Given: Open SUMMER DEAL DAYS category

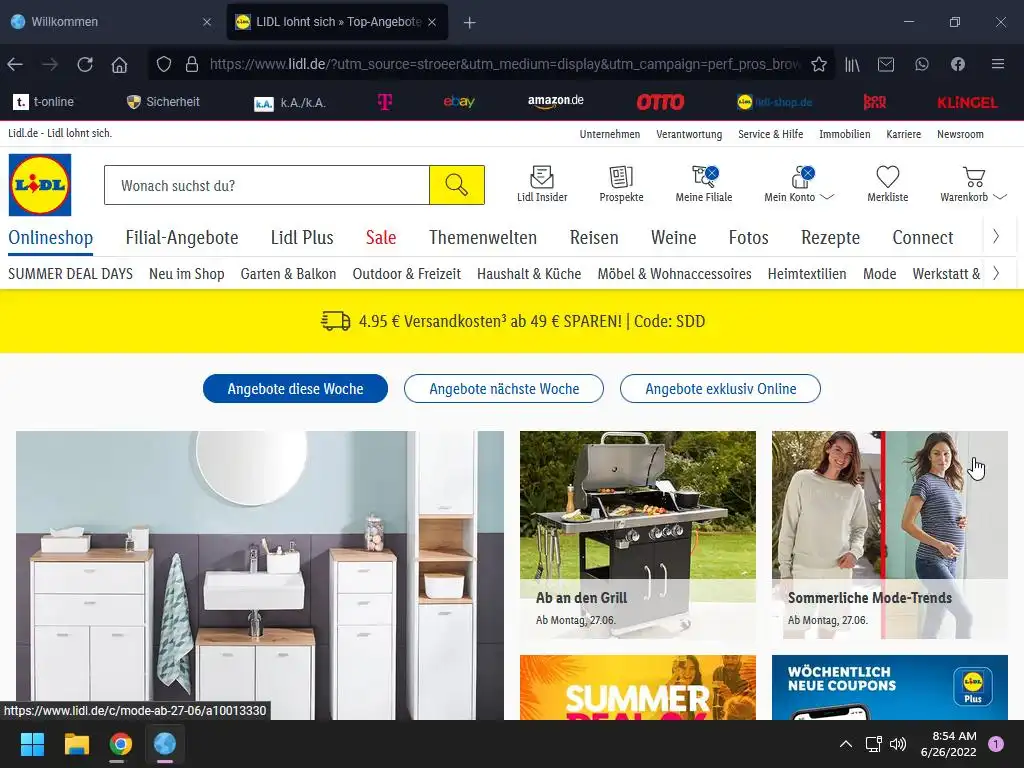Looking at the screenshot, I should tap(71, 274).
